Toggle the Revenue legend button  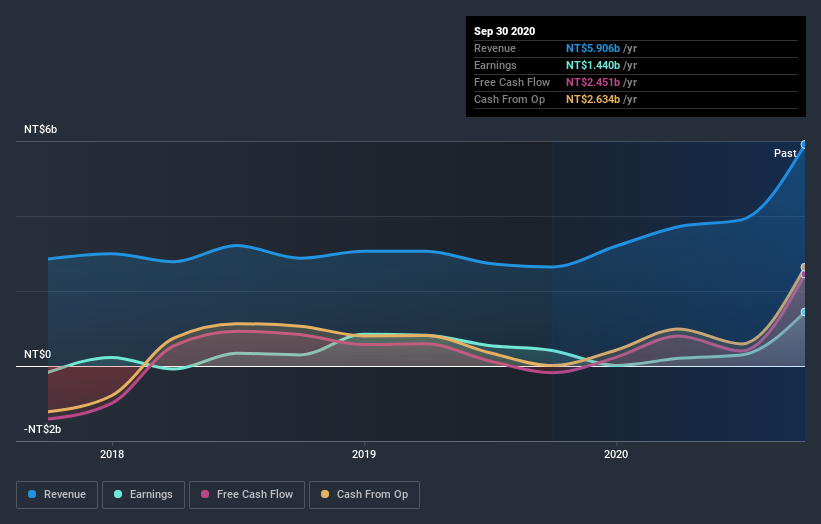click(57, 495)
